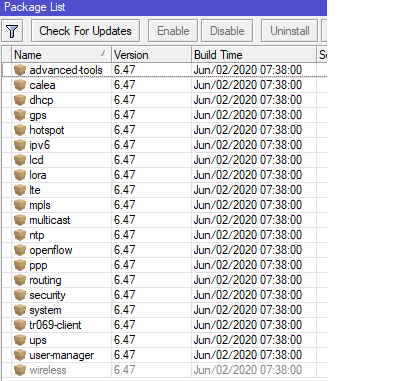Click the security package icon
396x381 pixels.
pyautogui.click(x=20, y=295)
